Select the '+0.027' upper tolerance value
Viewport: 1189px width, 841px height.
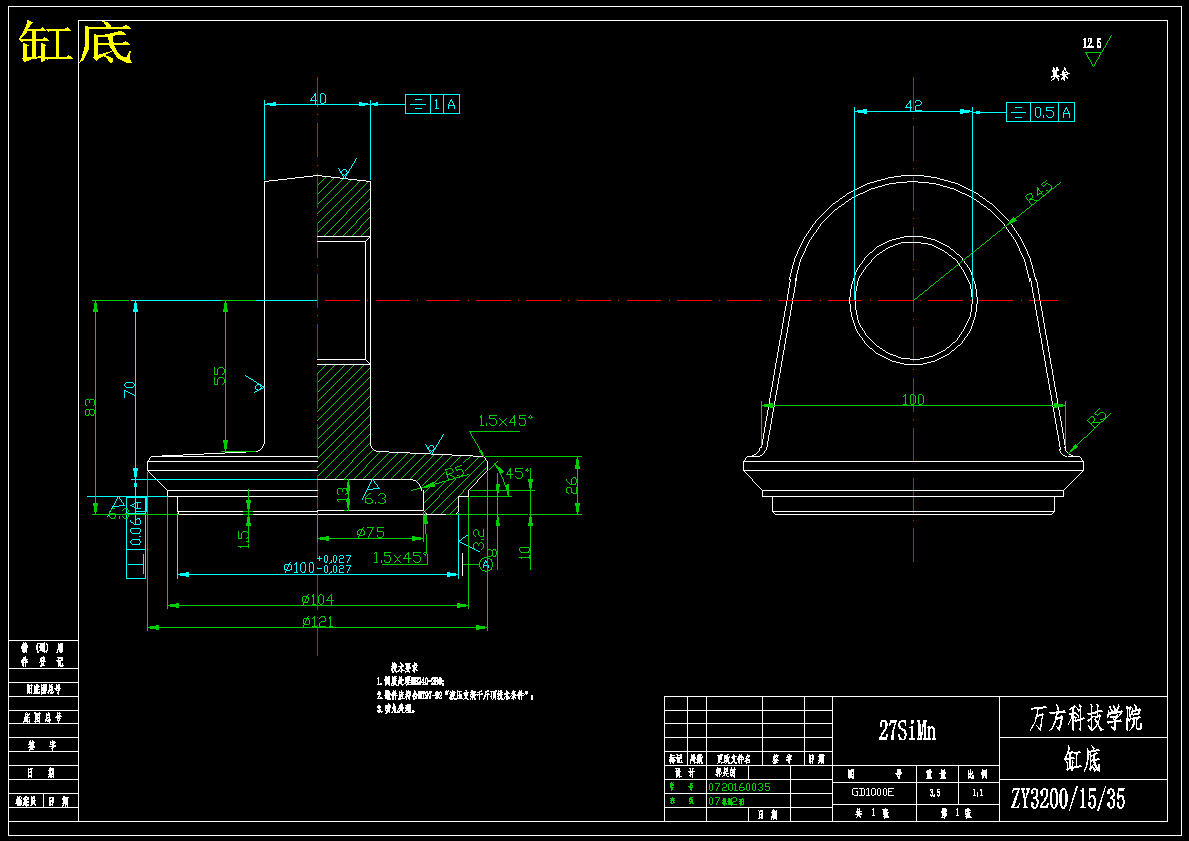point(334,559)
